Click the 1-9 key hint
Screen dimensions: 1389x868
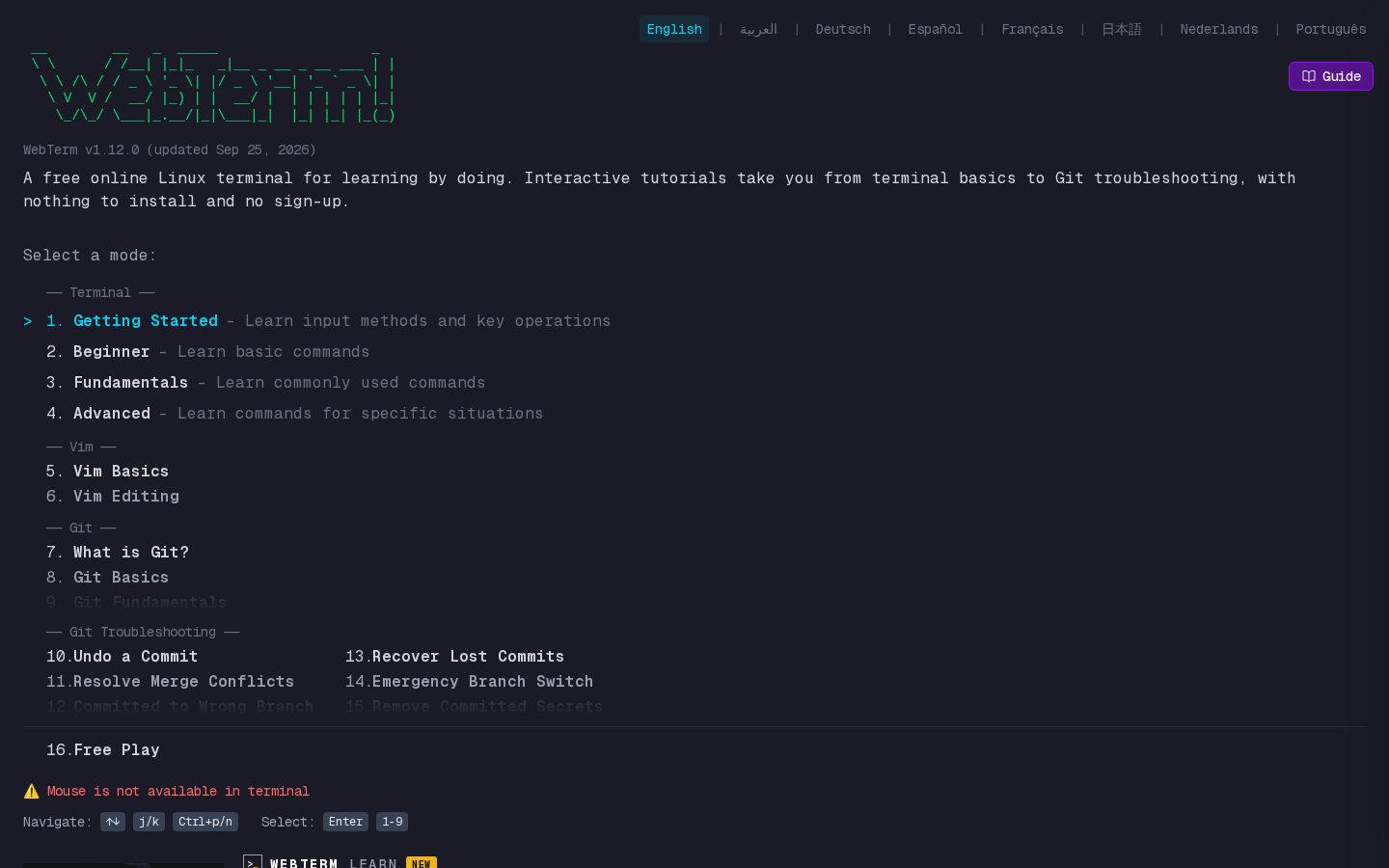tap(392, 822)
